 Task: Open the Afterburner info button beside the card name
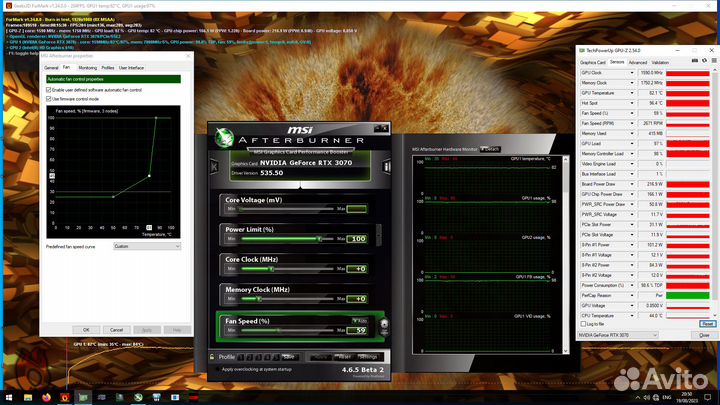click(386, 167)
